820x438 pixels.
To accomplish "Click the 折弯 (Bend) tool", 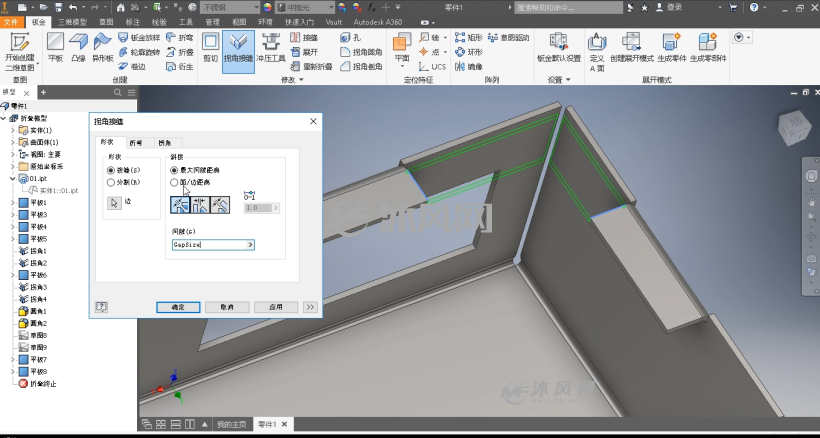I will click(x=179, y=38).
